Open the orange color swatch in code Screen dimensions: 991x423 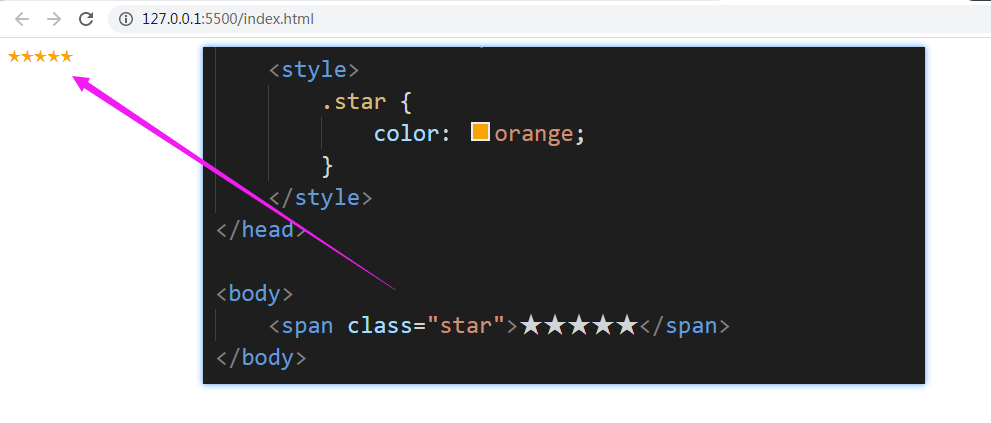[480, 132]
